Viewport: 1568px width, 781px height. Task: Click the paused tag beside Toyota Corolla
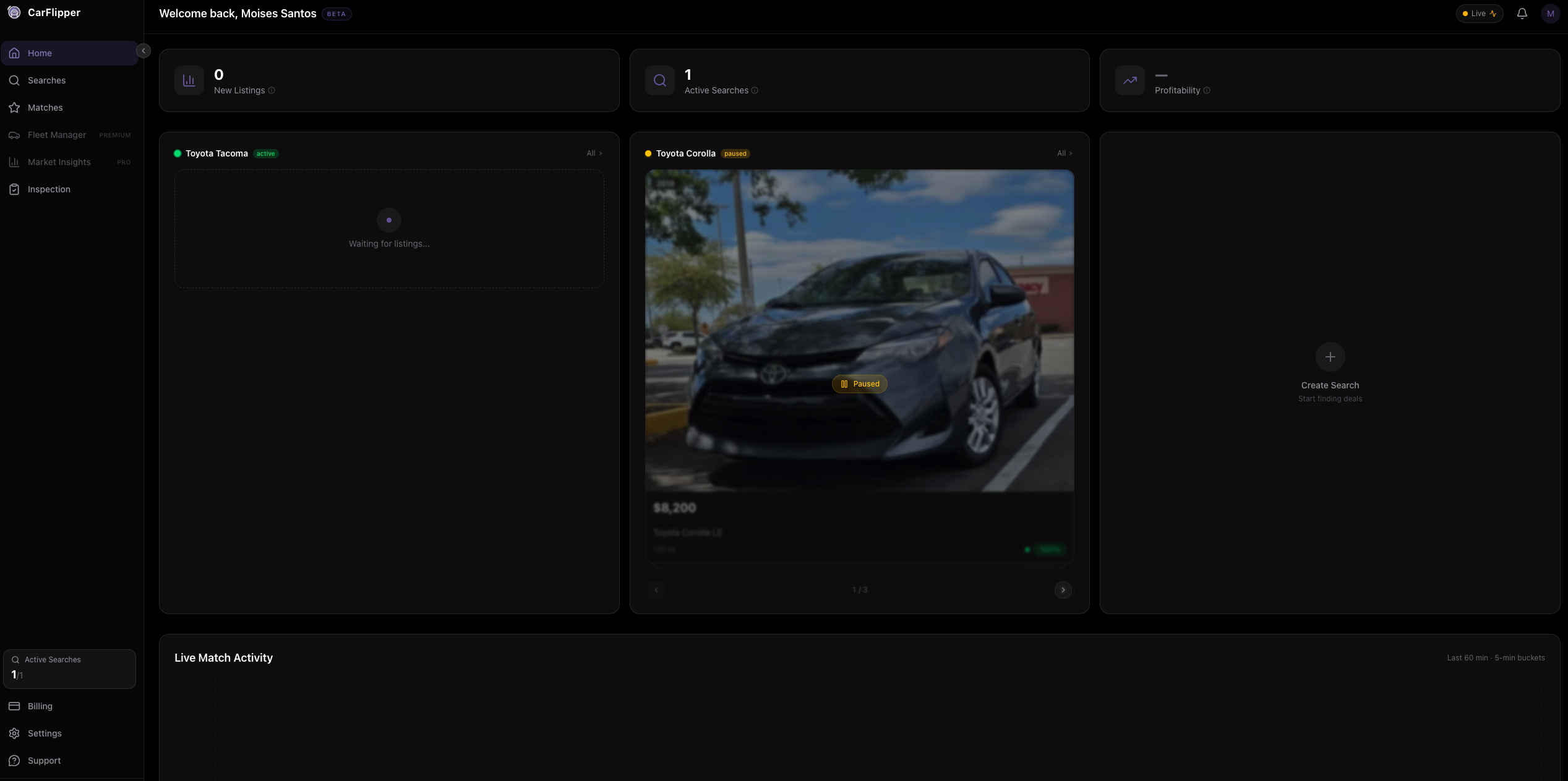pyautogui.click(x=735, y=153)
